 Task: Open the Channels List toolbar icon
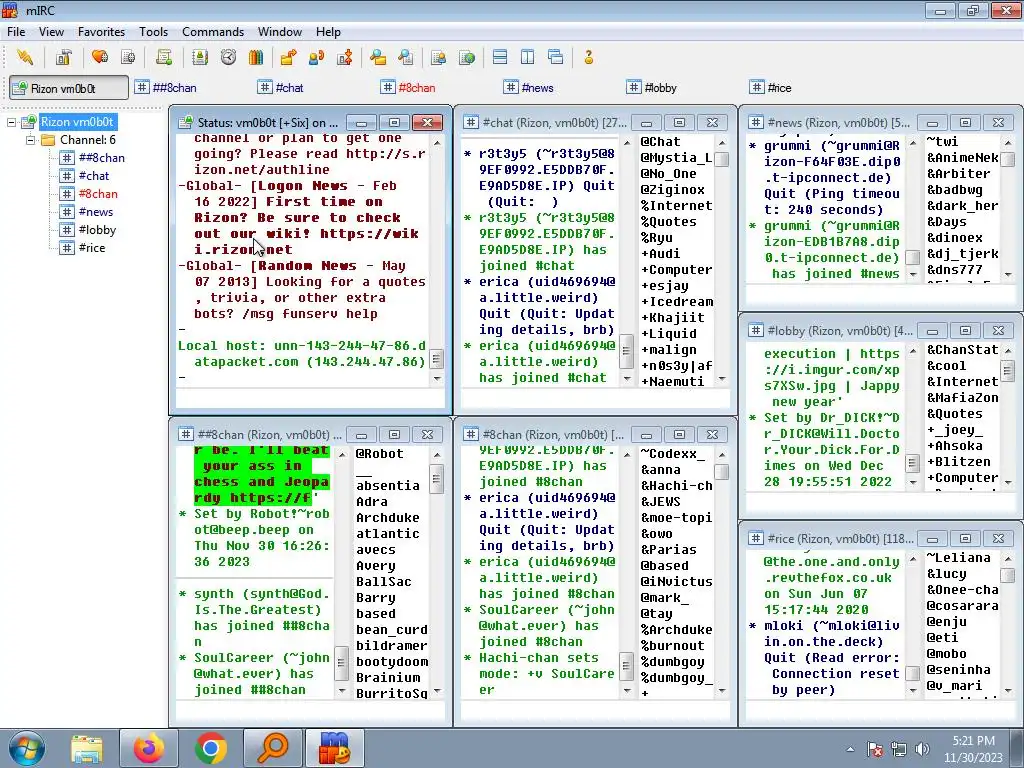click(128, 57)
